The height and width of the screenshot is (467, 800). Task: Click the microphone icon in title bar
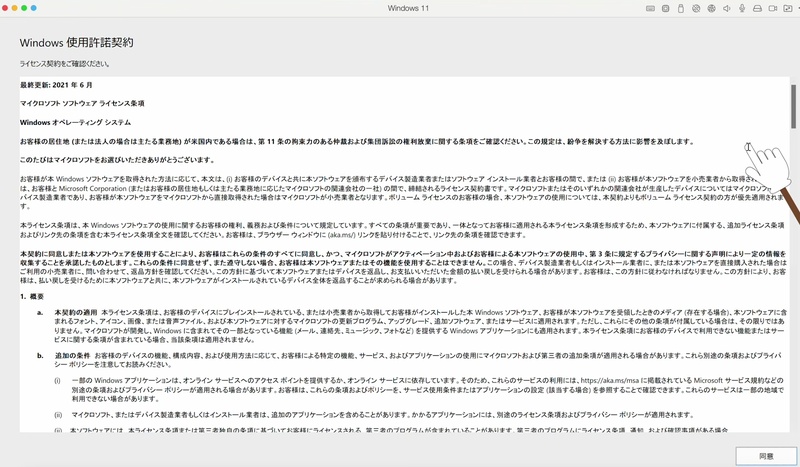tap(742, 8)
